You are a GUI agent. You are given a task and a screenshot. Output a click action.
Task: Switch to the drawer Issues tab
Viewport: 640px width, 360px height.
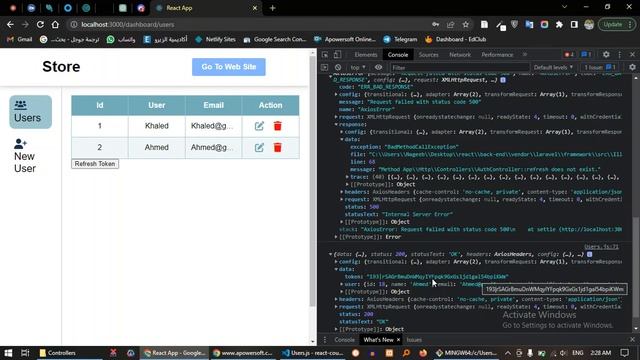pyautogui.click(x=414, y=340)
